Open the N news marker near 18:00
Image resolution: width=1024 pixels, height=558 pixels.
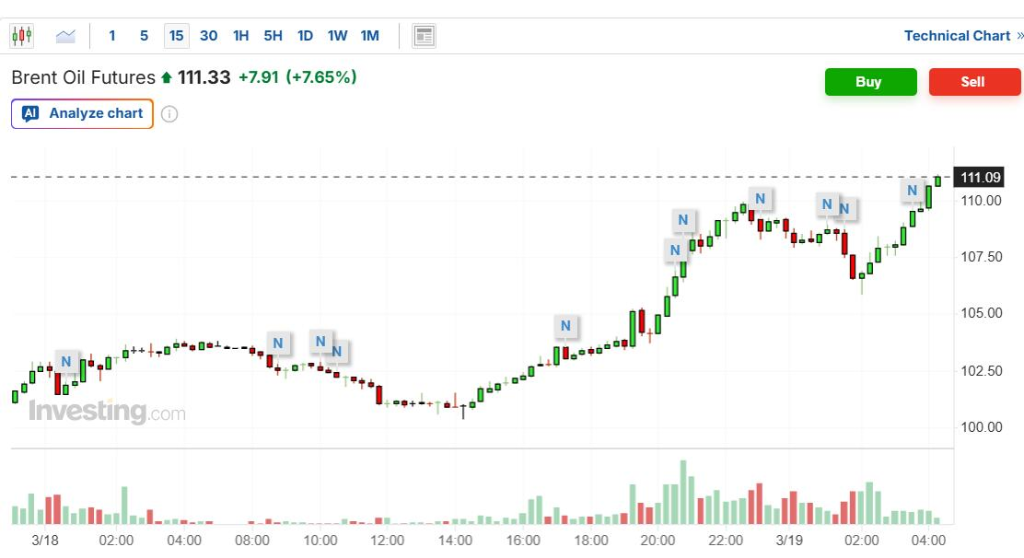point(566,325)
